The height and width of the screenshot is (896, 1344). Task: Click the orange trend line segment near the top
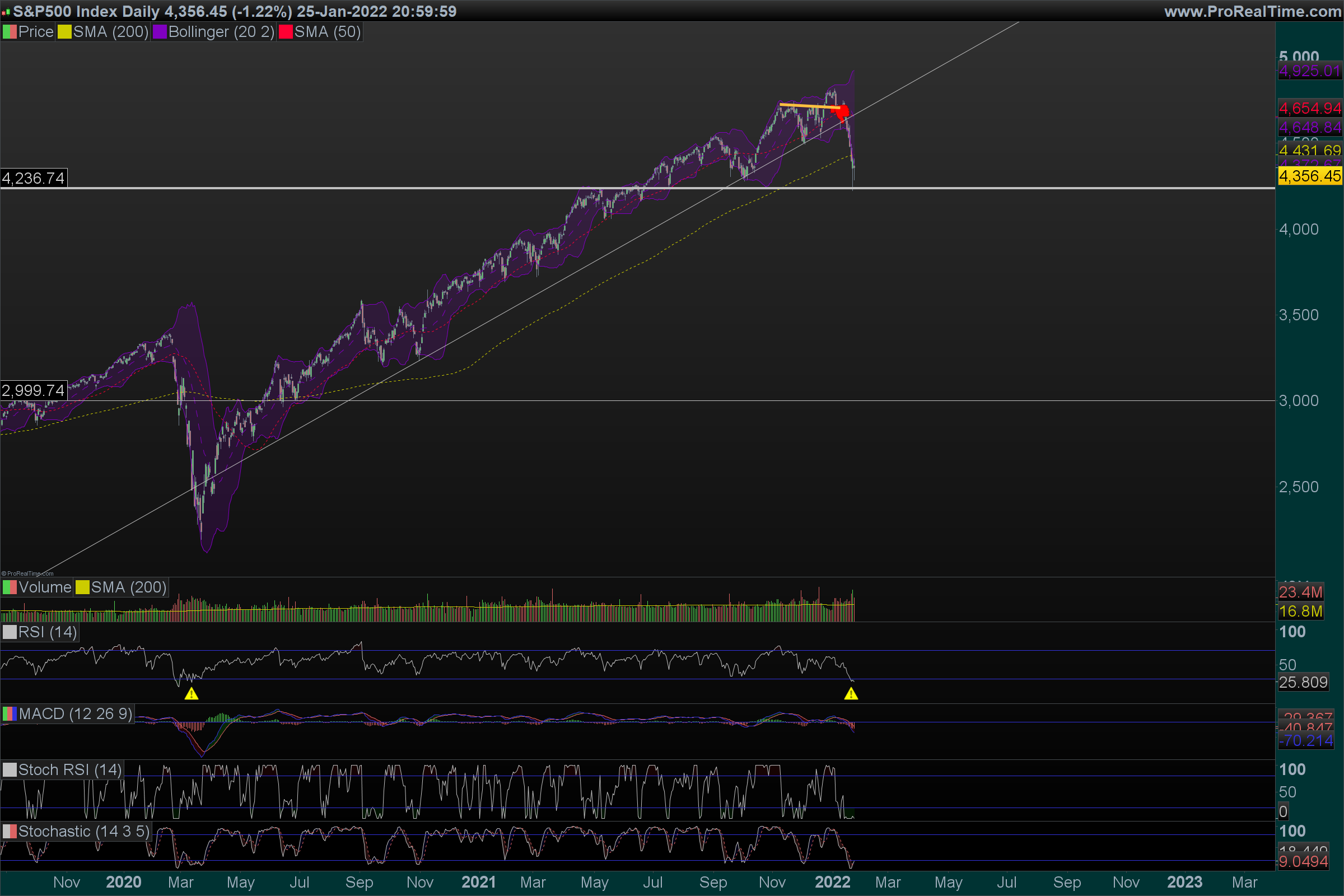810,106
